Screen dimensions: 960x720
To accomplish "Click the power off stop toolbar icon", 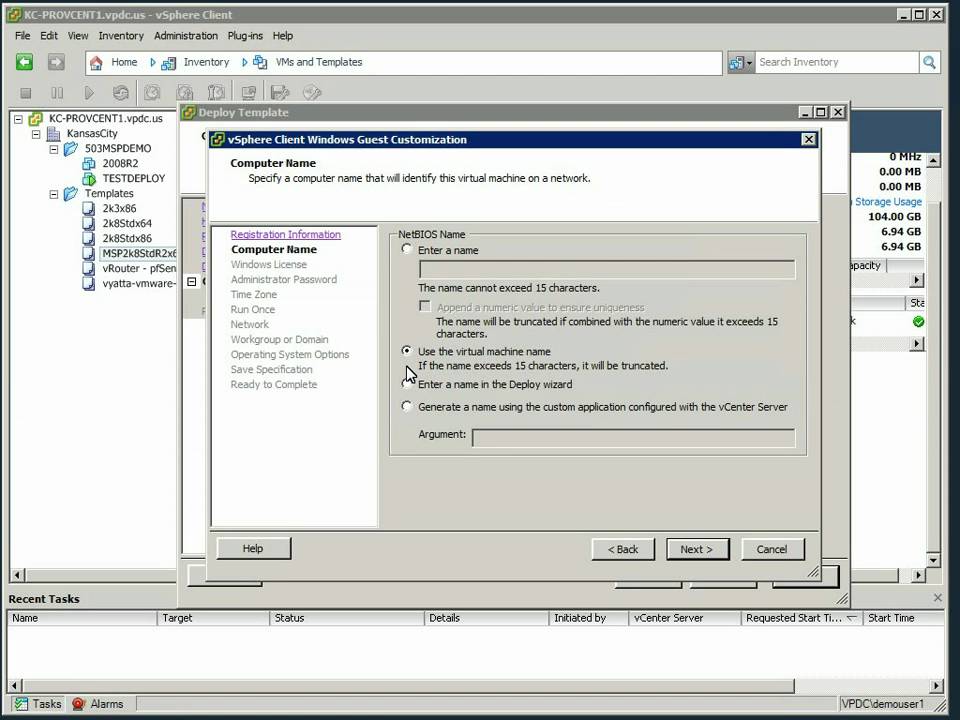I will click(26, 93).
